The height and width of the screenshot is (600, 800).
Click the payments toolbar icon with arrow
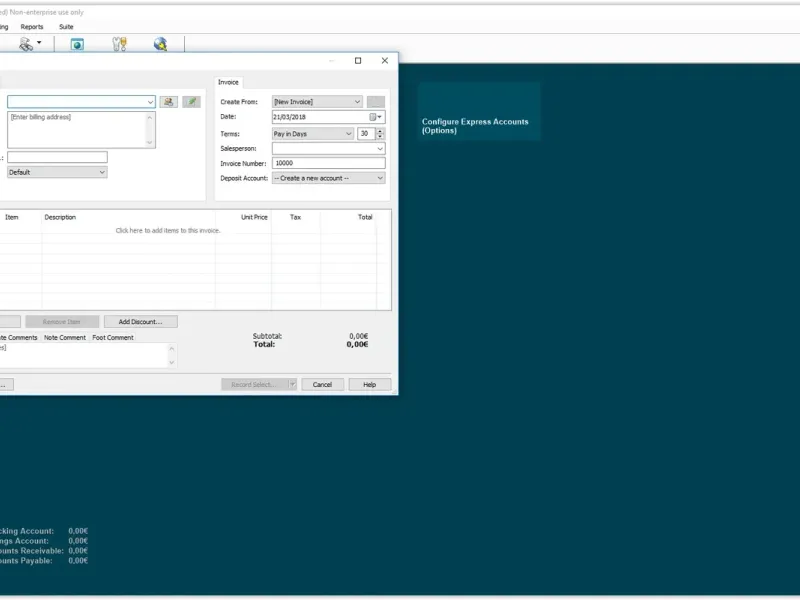click(29, 44)
